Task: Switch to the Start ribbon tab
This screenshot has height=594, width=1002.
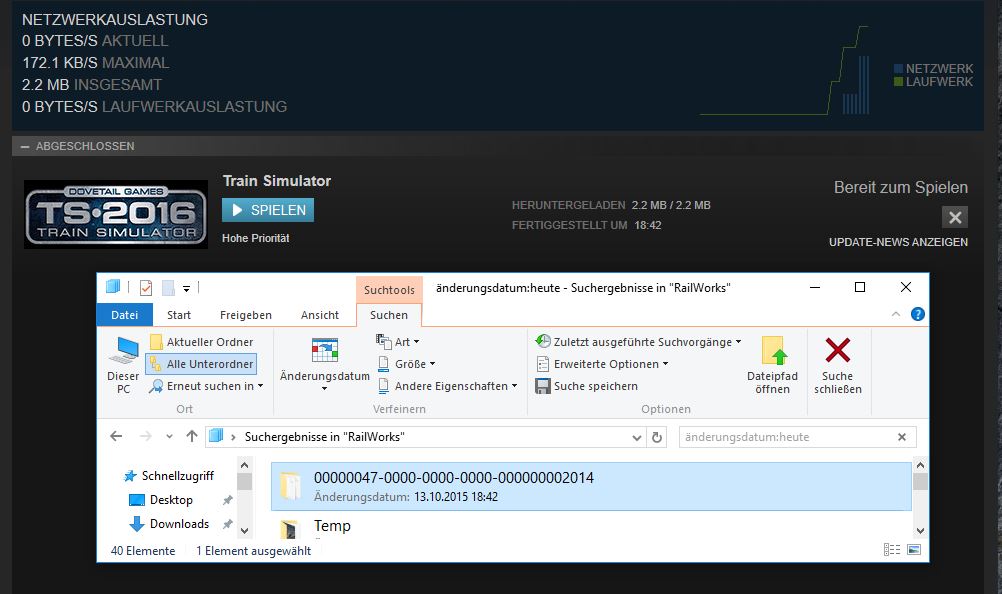Action: tap(179, 315)
